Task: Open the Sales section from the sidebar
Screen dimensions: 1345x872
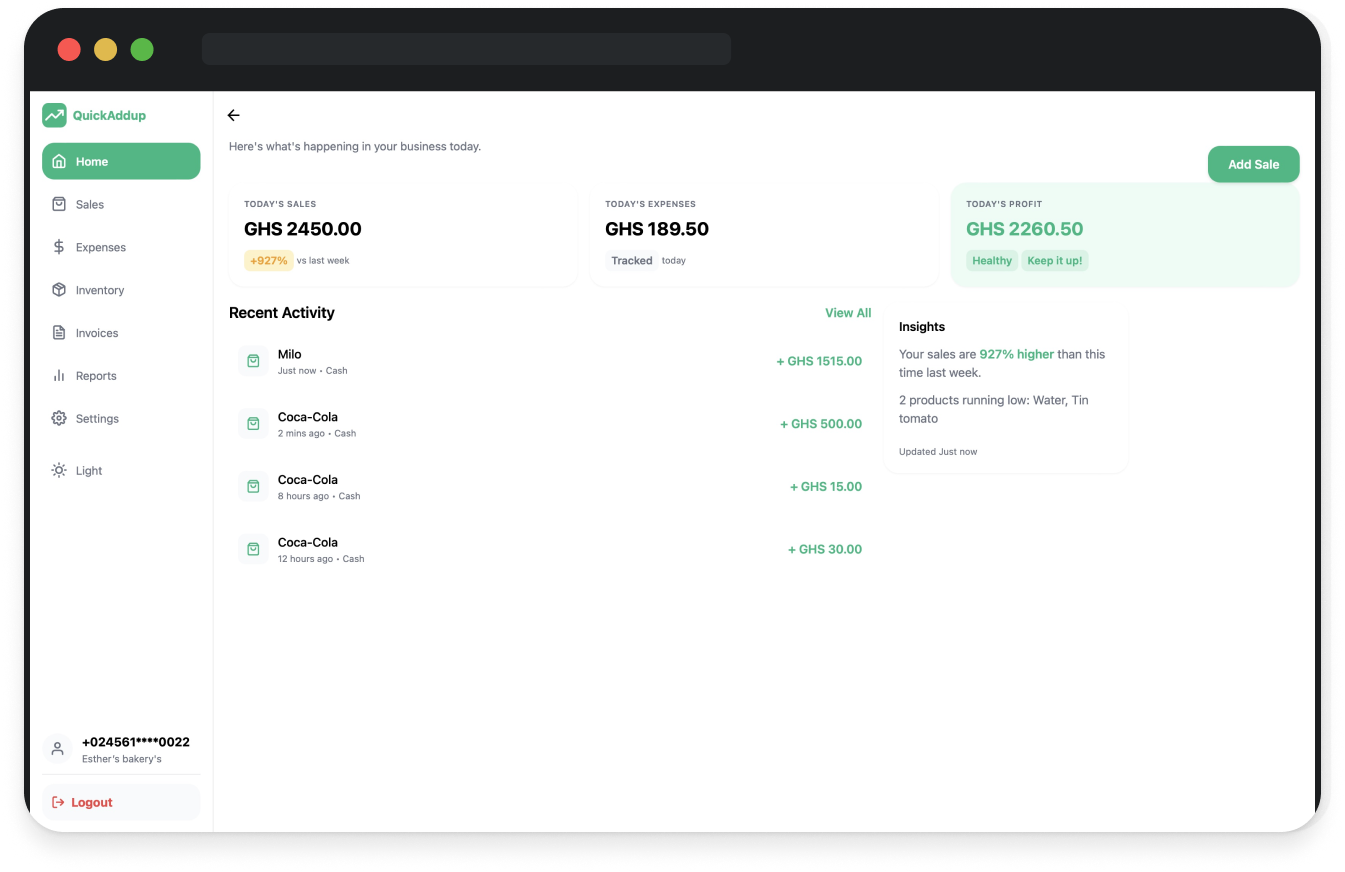Action: [91, 204]
